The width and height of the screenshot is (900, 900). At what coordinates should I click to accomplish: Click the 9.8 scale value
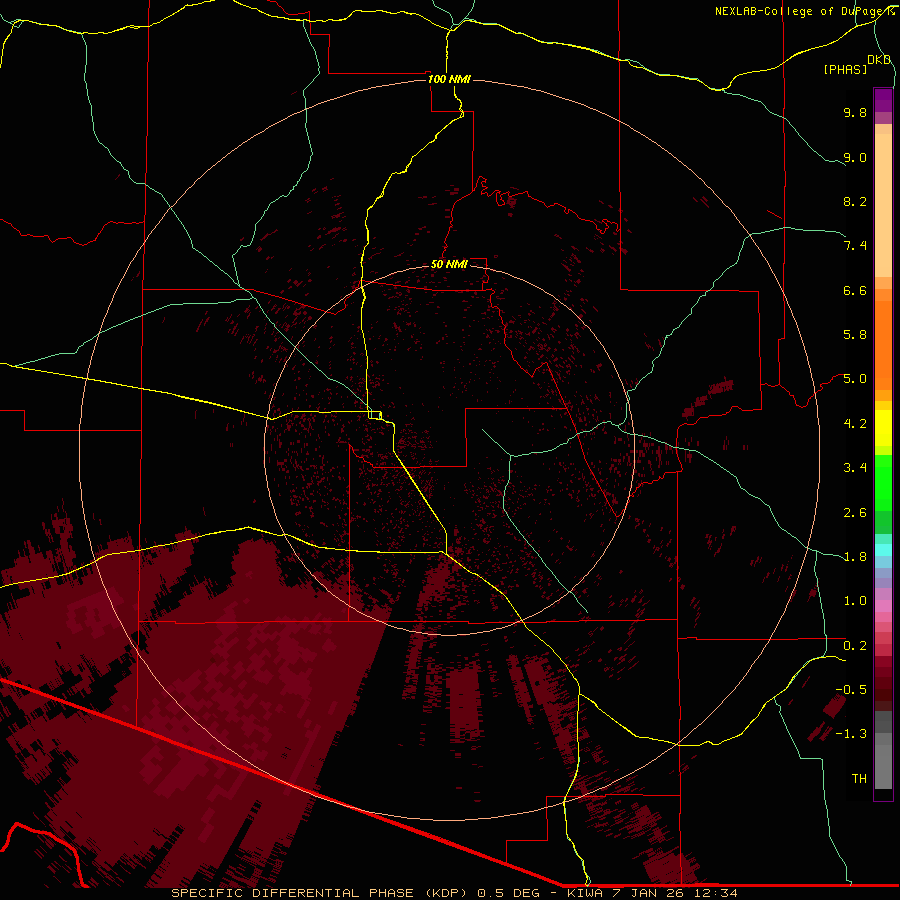[x=855, y=112]
